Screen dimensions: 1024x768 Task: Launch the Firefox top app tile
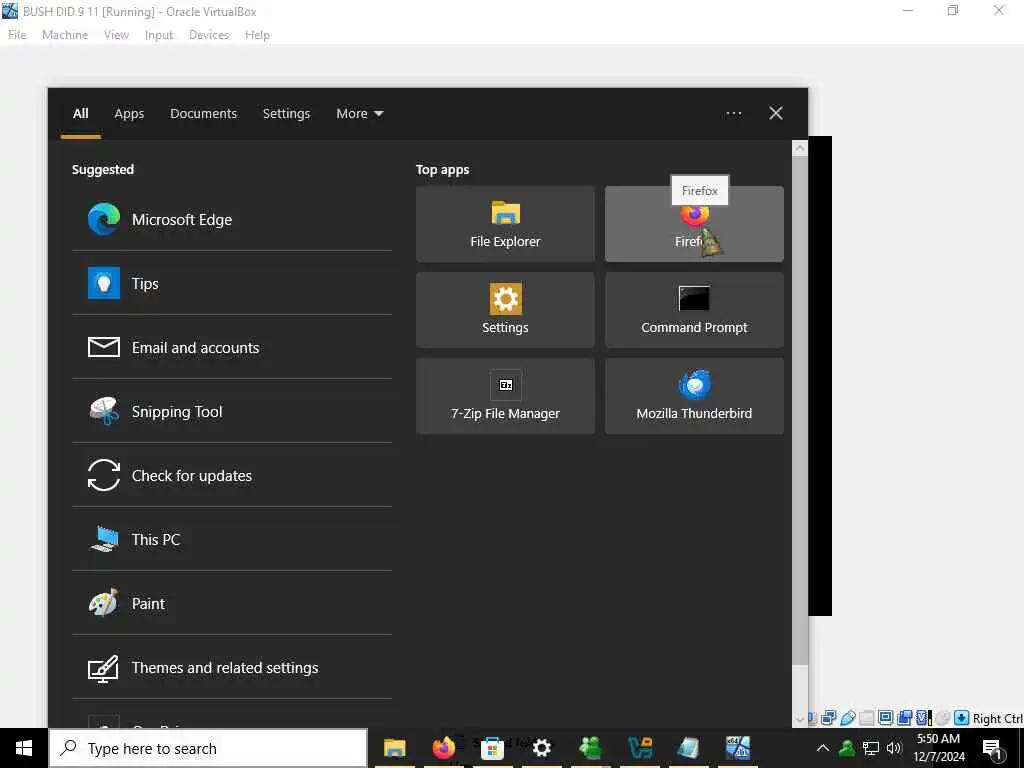point(694,224)
